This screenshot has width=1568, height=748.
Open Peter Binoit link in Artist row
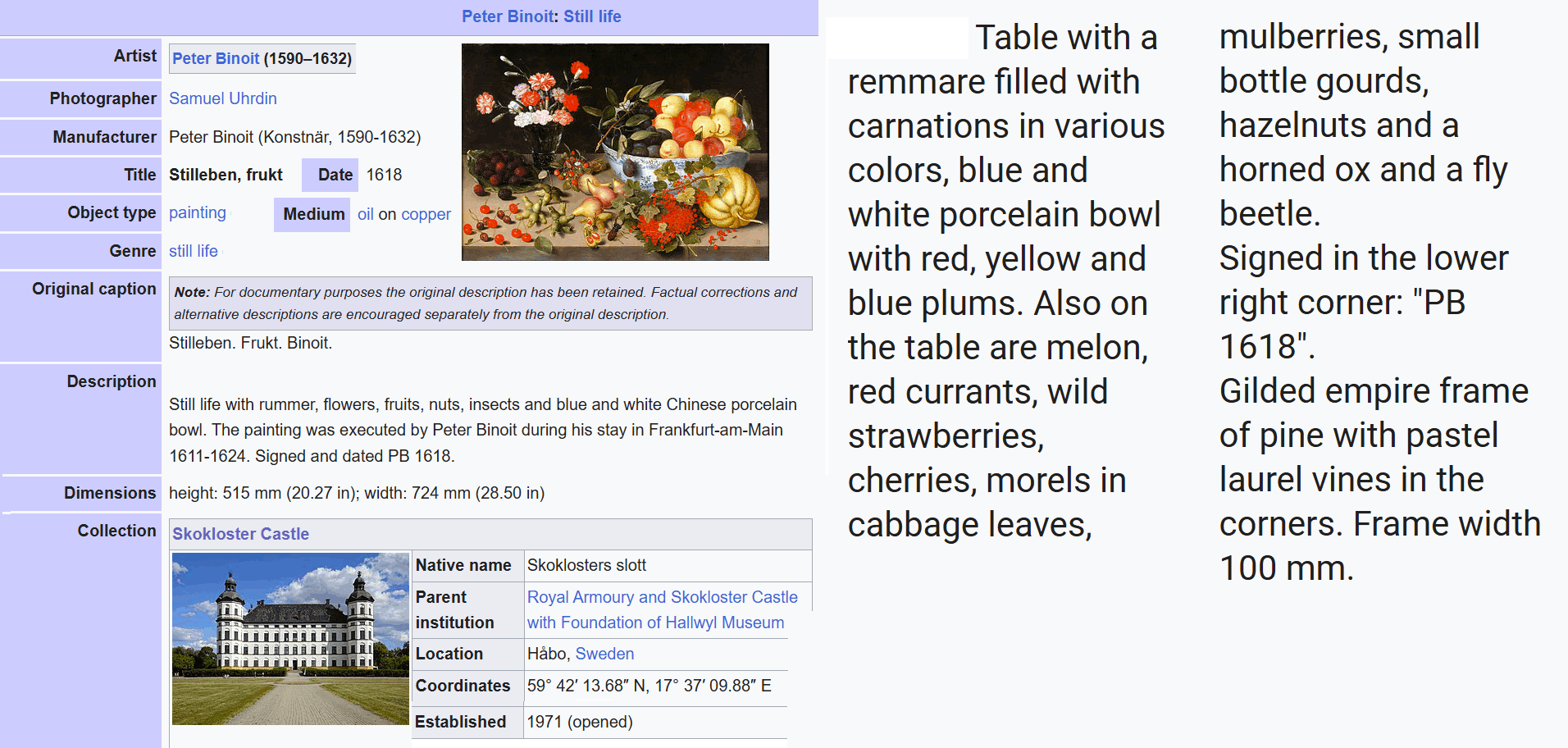click(x=216, y=58)
